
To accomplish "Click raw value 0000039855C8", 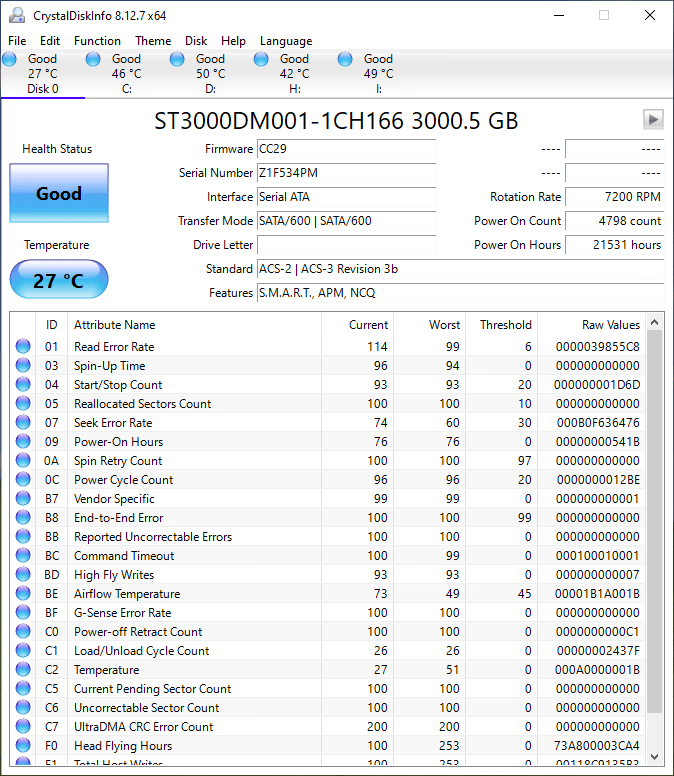I will point(597,346).
